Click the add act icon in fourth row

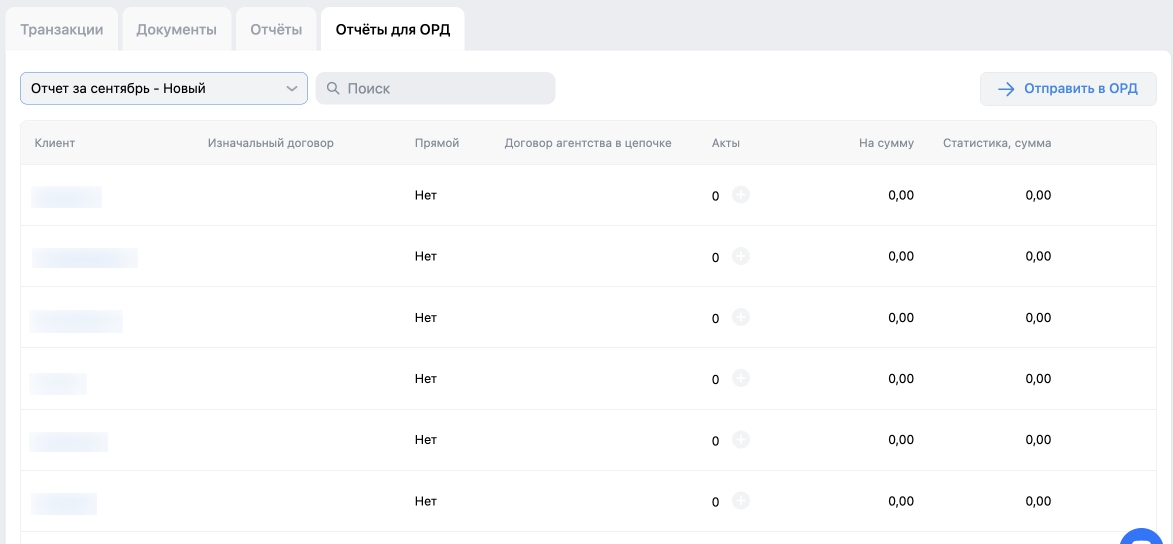[x=741, y=378]
